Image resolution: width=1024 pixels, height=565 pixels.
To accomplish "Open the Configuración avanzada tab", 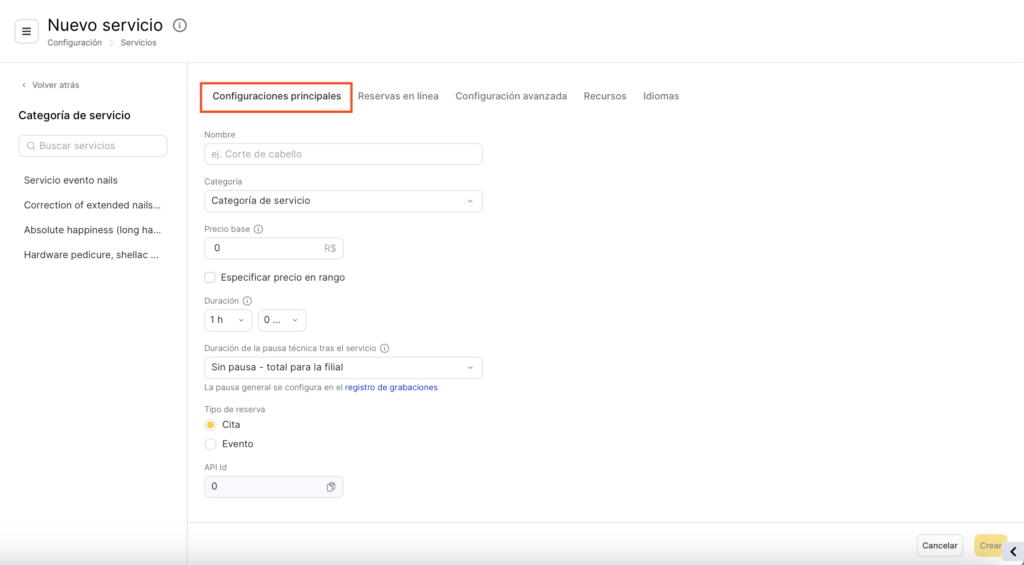I will click(x=511, y=96).
